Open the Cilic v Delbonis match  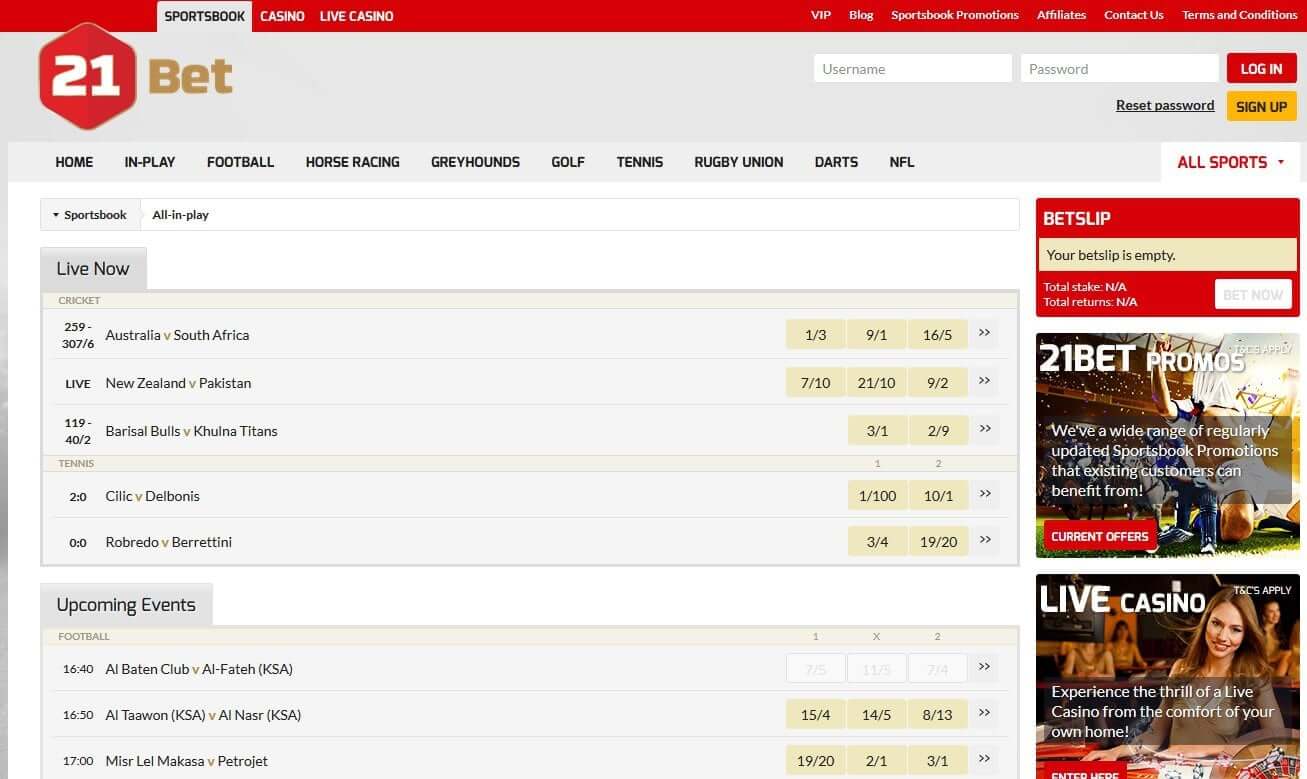tap(152, 496)
